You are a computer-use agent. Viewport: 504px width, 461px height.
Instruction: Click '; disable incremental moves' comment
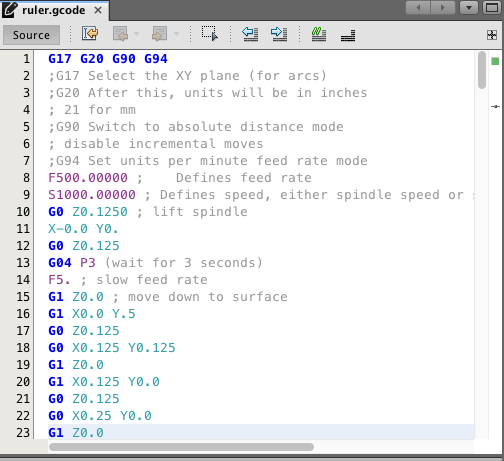[156, 144]
